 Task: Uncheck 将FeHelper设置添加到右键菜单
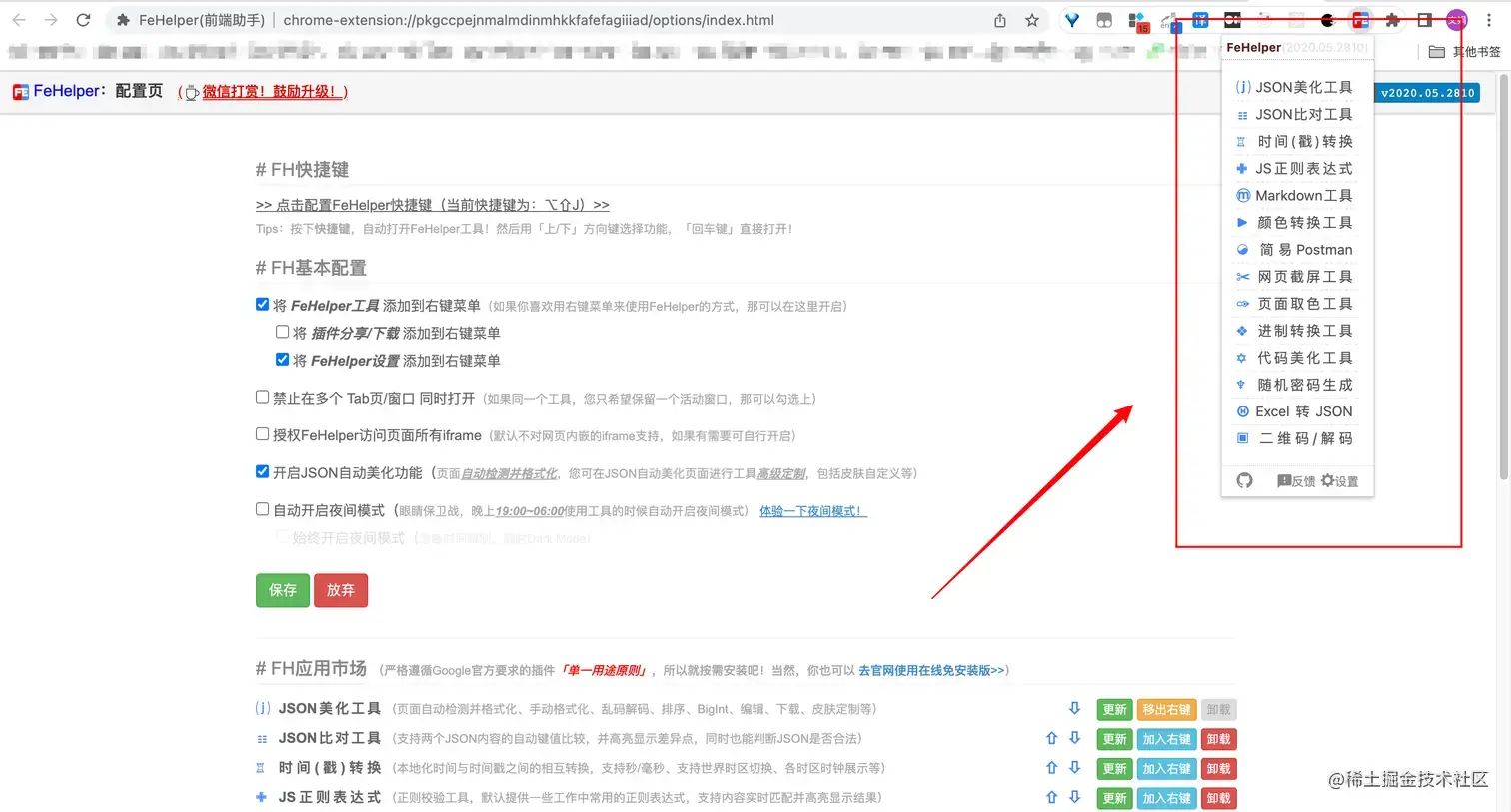pos(282,359)
